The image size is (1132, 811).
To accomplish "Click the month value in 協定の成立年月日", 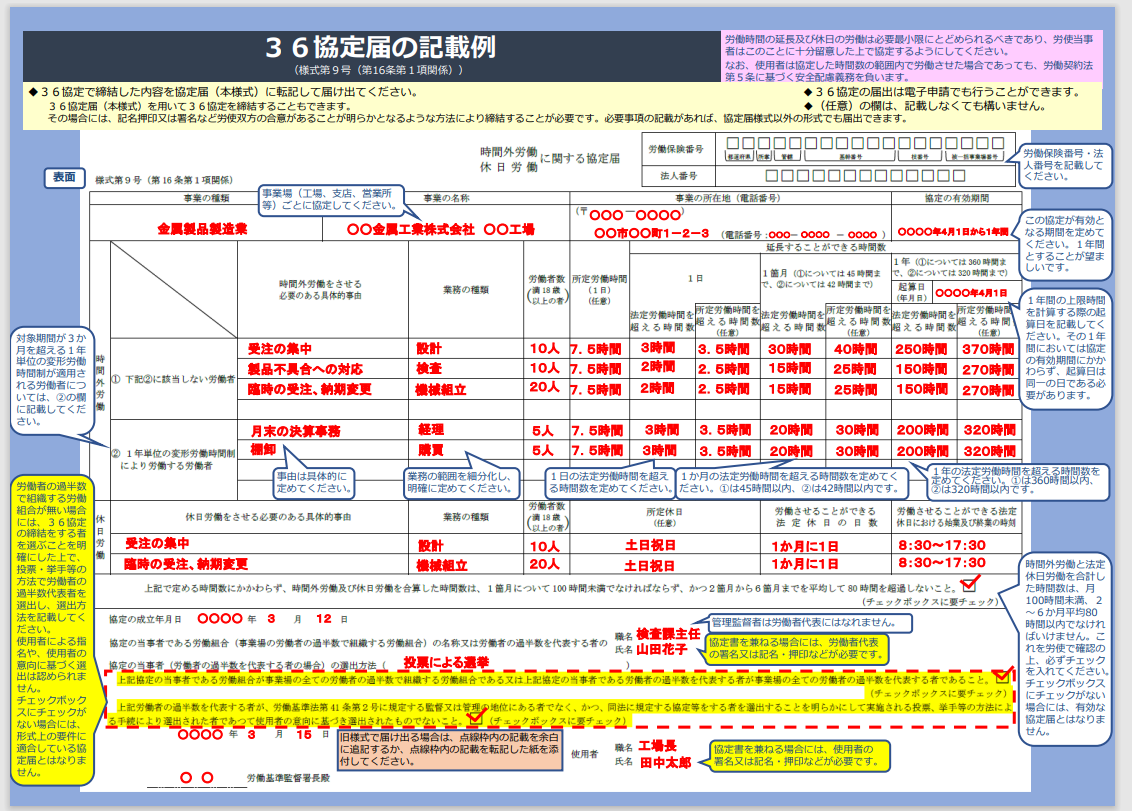I will point(271,619).
